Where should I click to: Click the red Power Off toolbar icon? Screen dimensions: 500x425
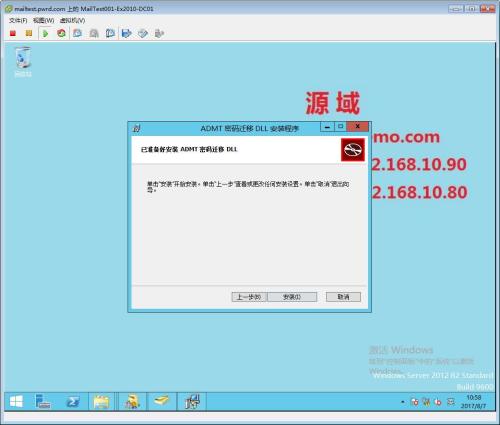13,33
